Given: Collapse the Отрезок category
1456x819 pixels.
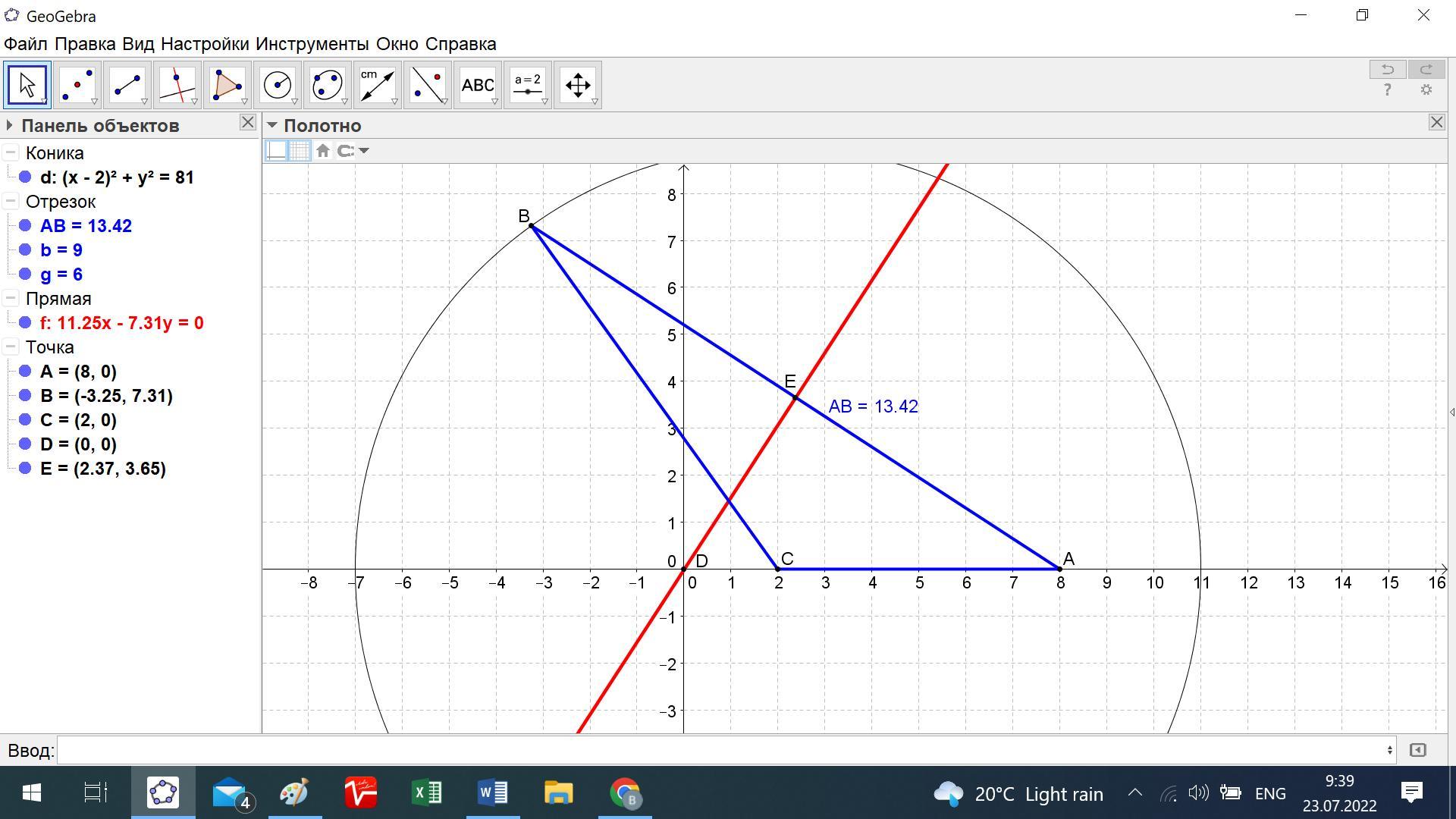Looking at the screenshot, I should [x=11, y=202].
